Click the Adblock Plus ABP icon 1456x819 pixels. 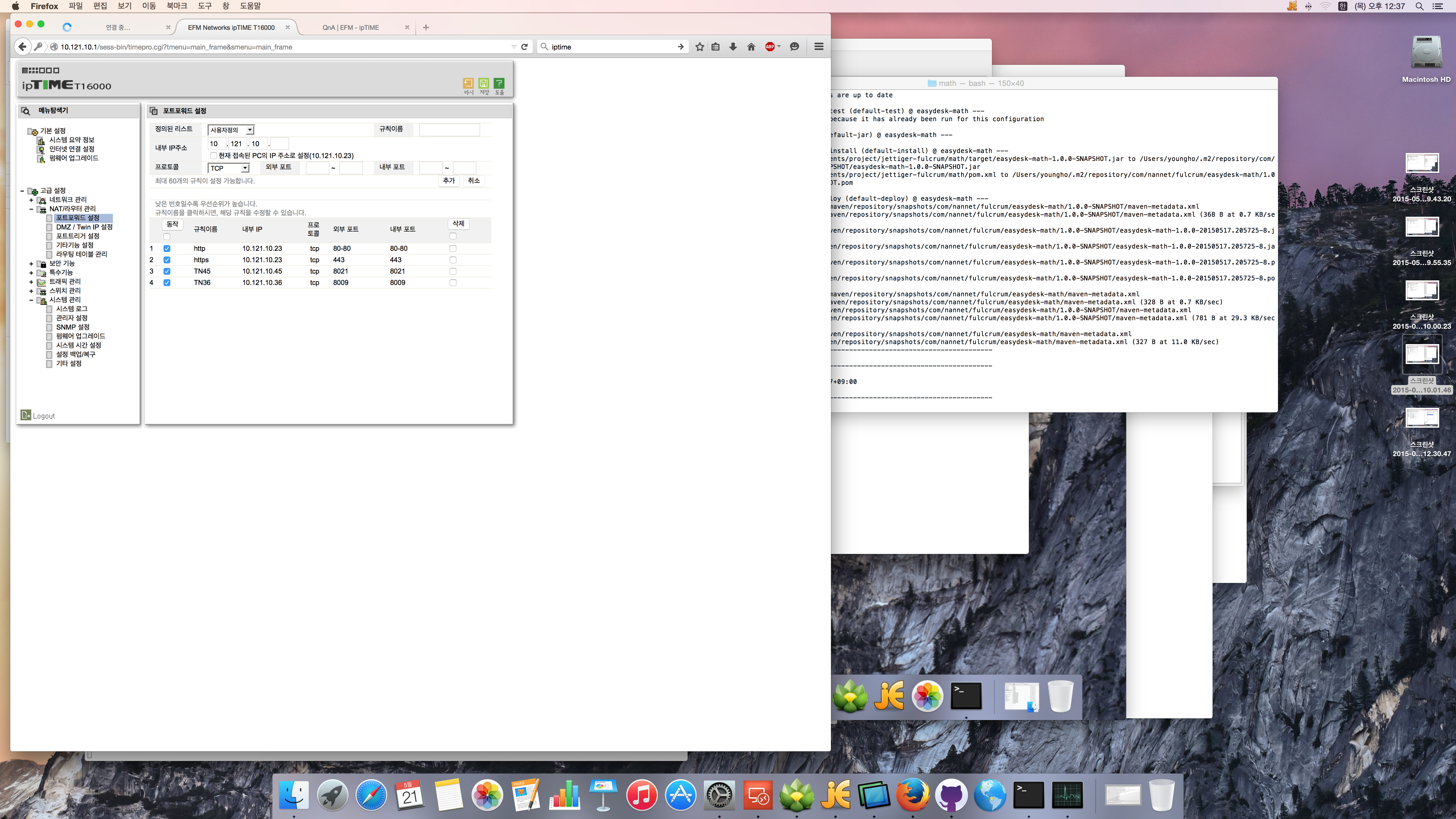click(x=770, y=47)
